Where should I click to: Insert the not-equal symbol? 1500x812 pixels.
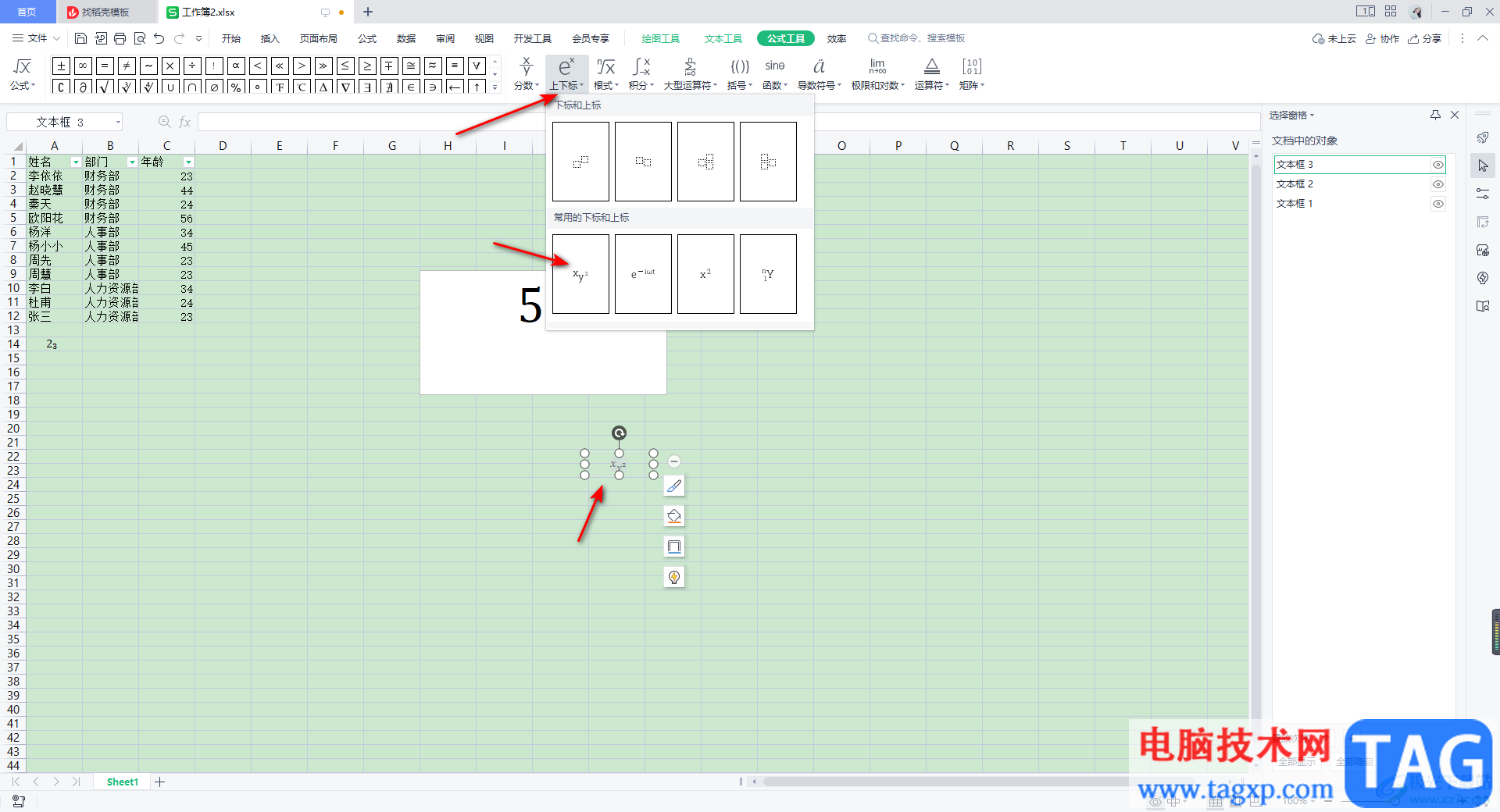(127, 66)
